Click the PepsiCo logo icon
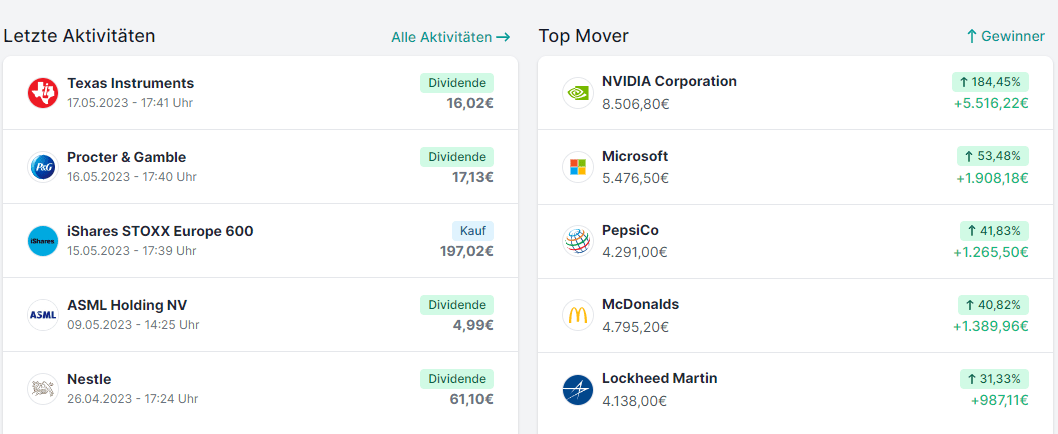The image size is (1058, 434). tap(578, 241)
